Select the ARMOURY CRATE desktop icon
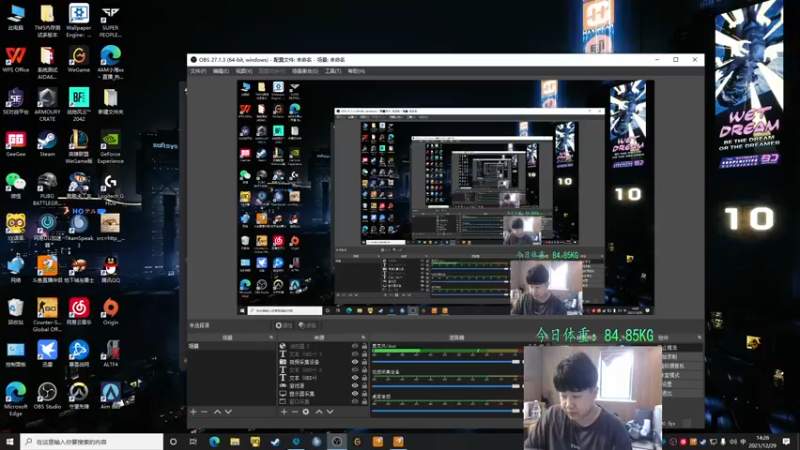The image size is (800, 450). point(47,105)
